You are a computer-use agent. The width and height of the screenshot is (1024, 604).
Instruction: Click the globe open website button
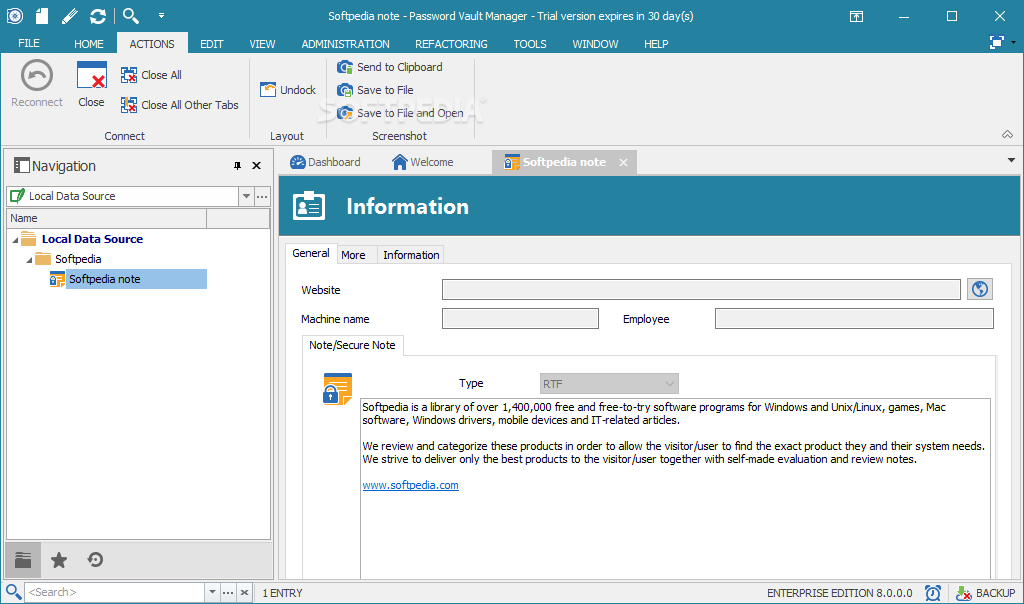click(980, 289)
